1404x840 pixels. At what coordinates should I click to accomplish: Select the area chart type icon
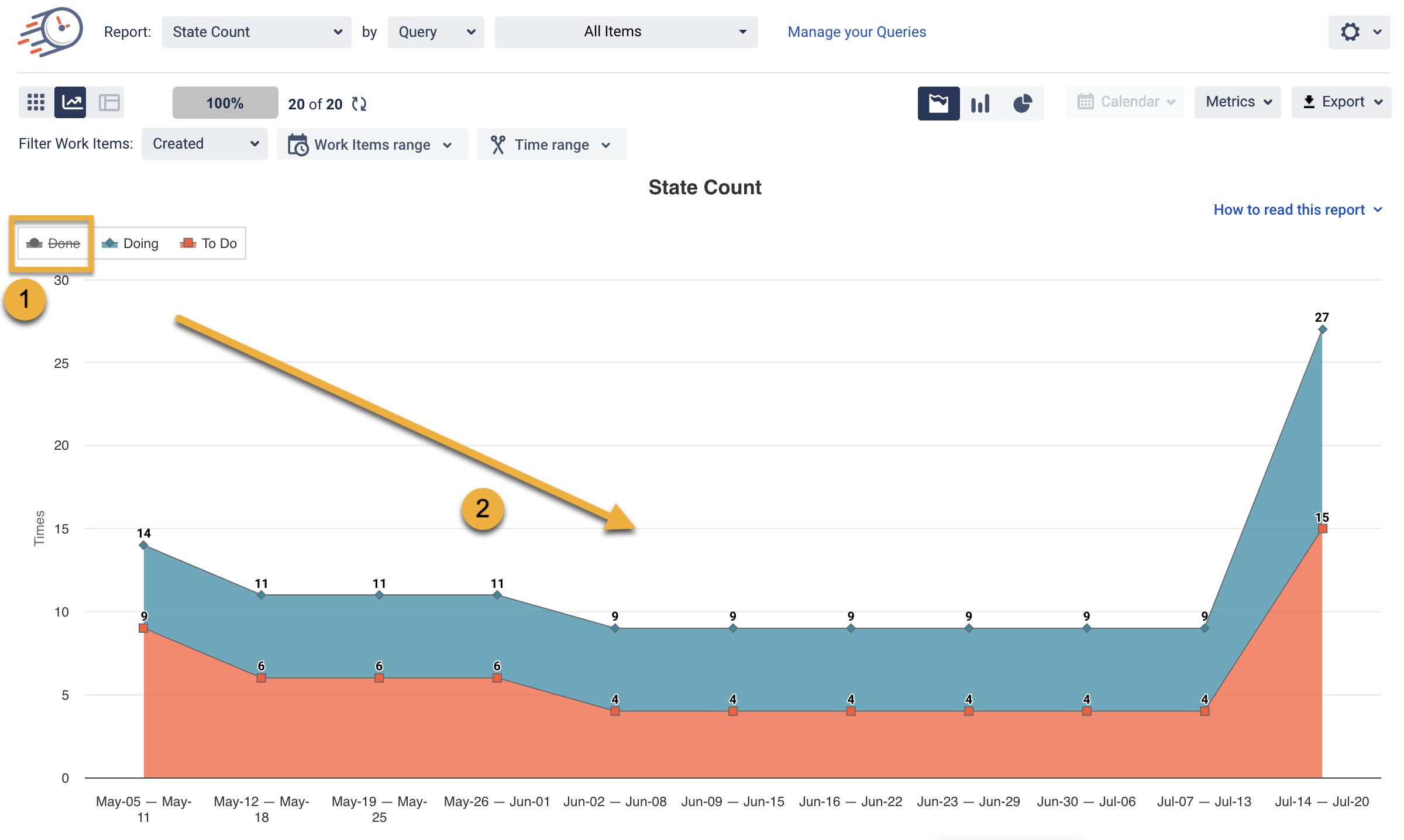point(938,104)
